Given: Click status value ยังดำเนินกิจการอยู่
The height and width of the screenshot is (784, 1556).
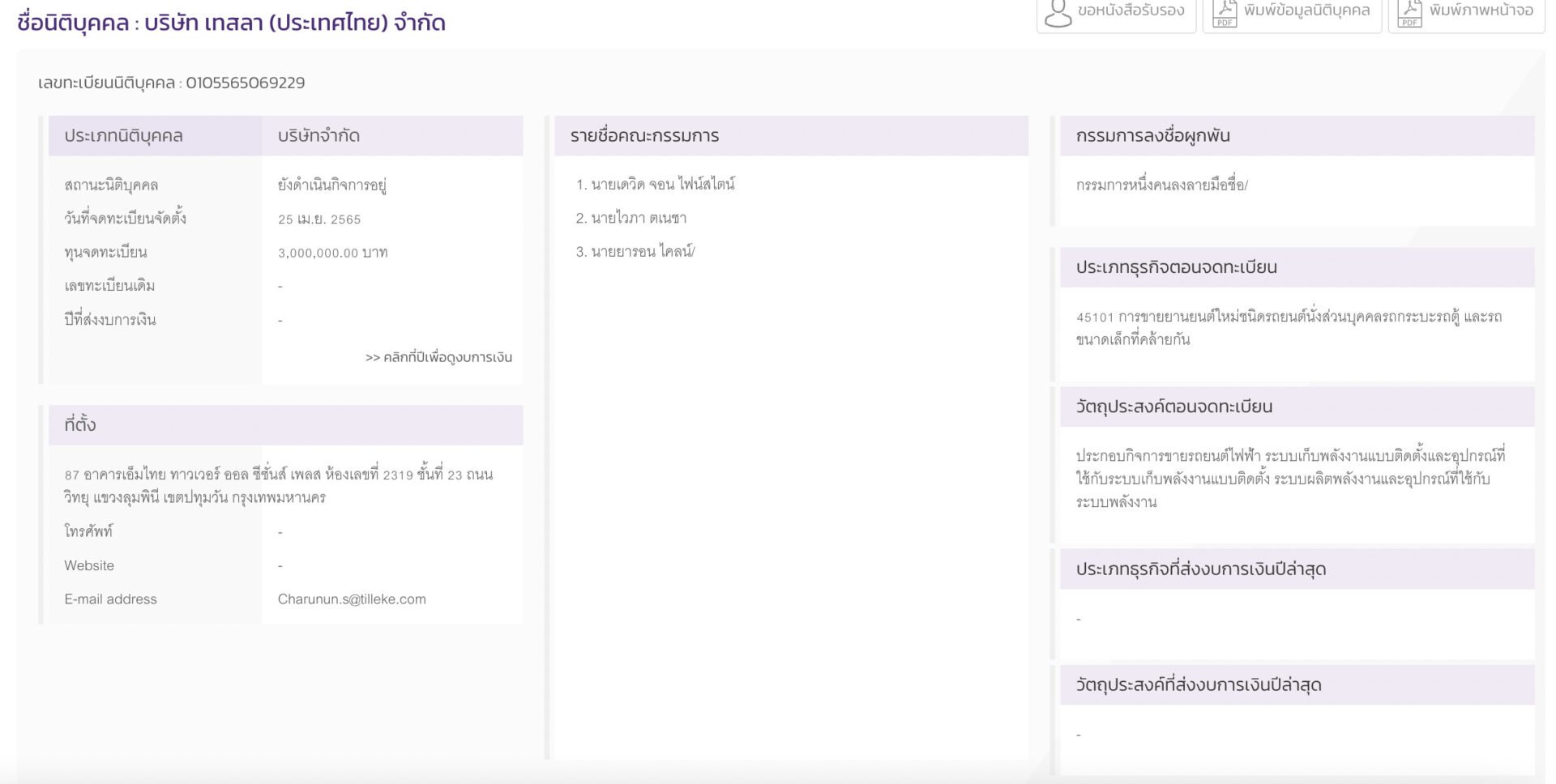Looking at the screenshot, I should click(x=332, y=185).
